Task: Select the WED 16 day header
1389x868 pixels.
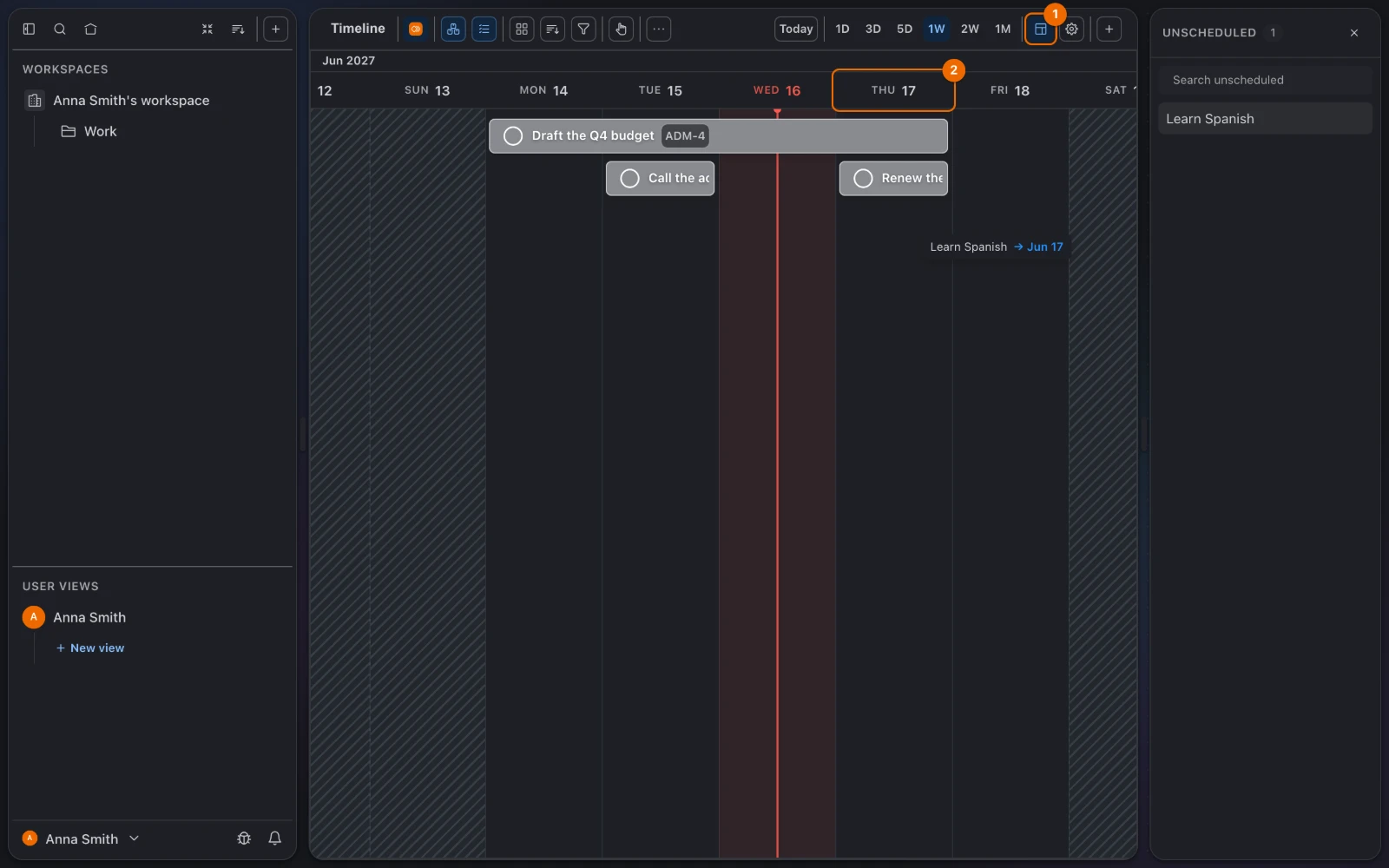Action: pos(777,90)
